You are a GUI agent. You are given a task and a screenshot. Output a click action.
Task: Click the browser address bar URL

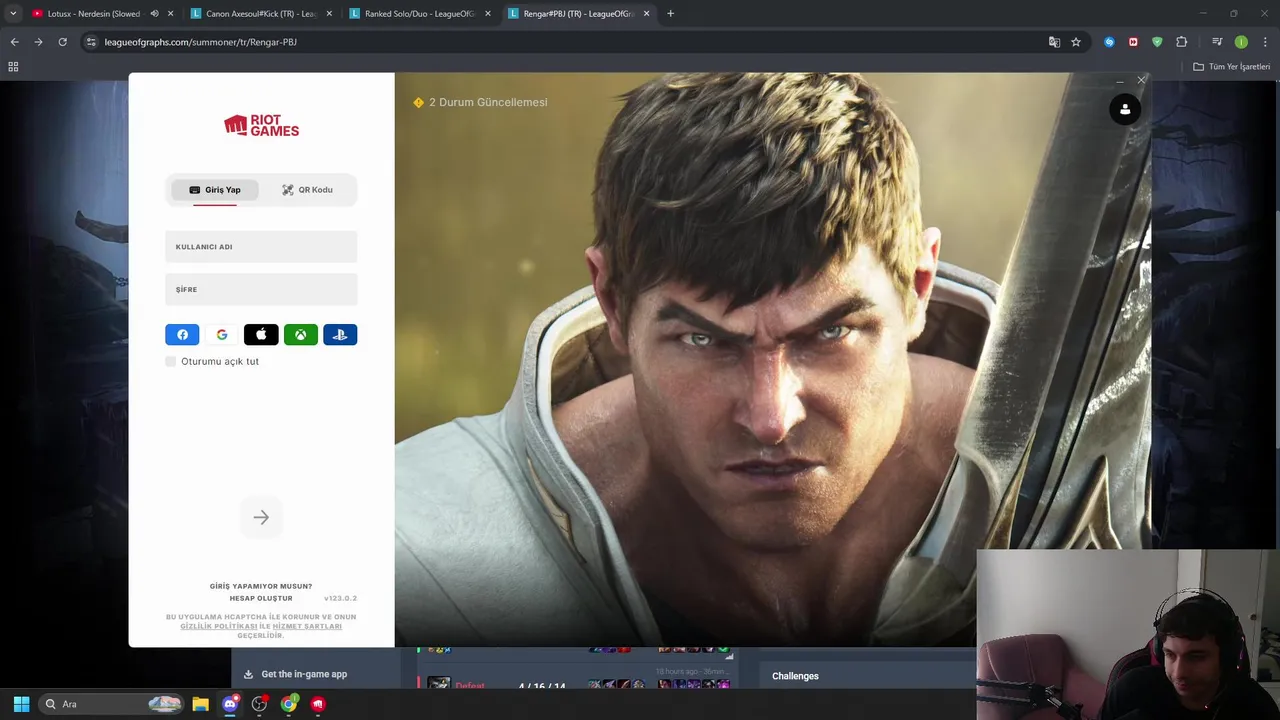point(200,42)
